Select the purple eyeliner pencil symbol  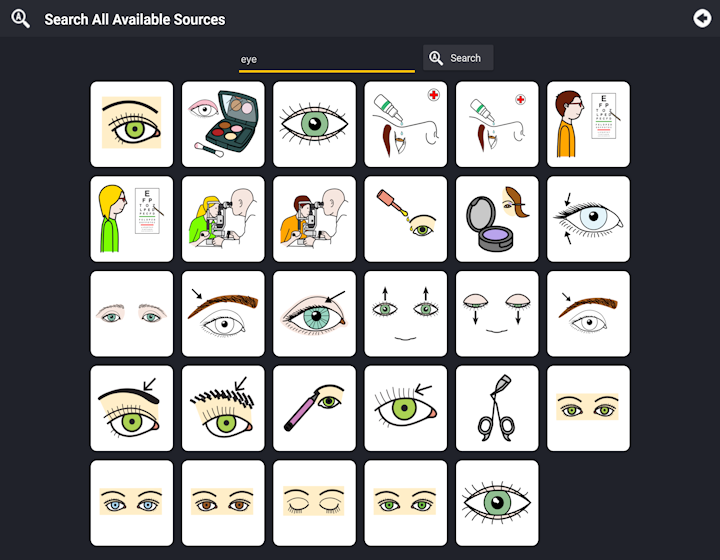tap(314, 409)
